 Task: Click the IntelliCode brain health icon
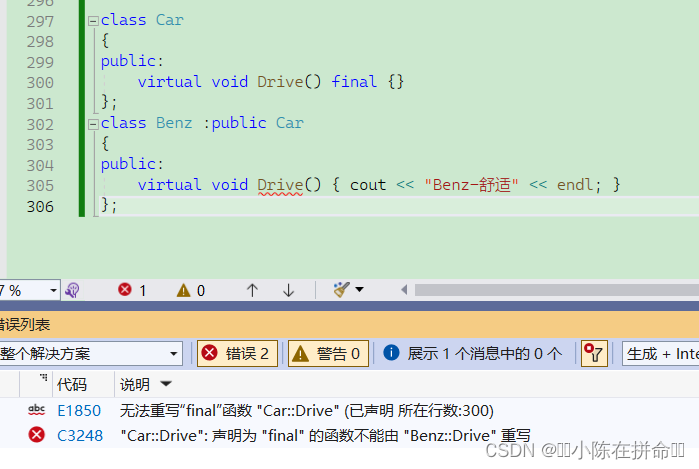[x=72, y=291]
